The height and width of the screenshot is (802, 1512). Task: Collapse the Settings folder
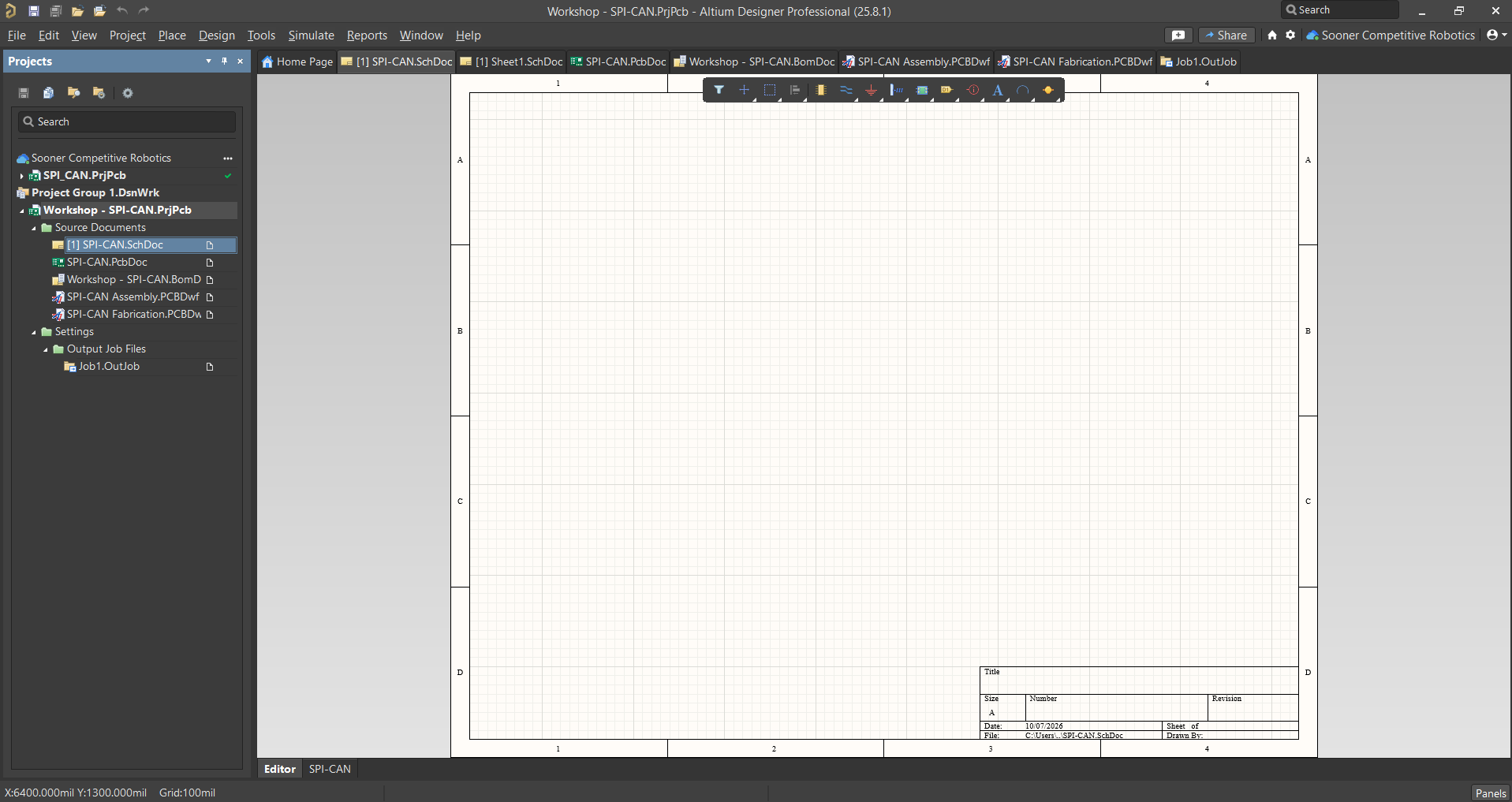click(34, 332)
